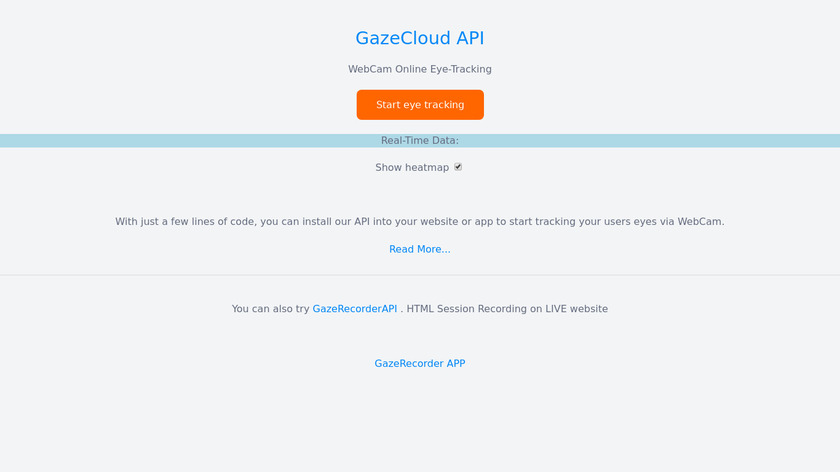Click the "HTML Session Recording on LIVE website" text
The width and height of the screenshot is (840, 472).
[507, 309]
